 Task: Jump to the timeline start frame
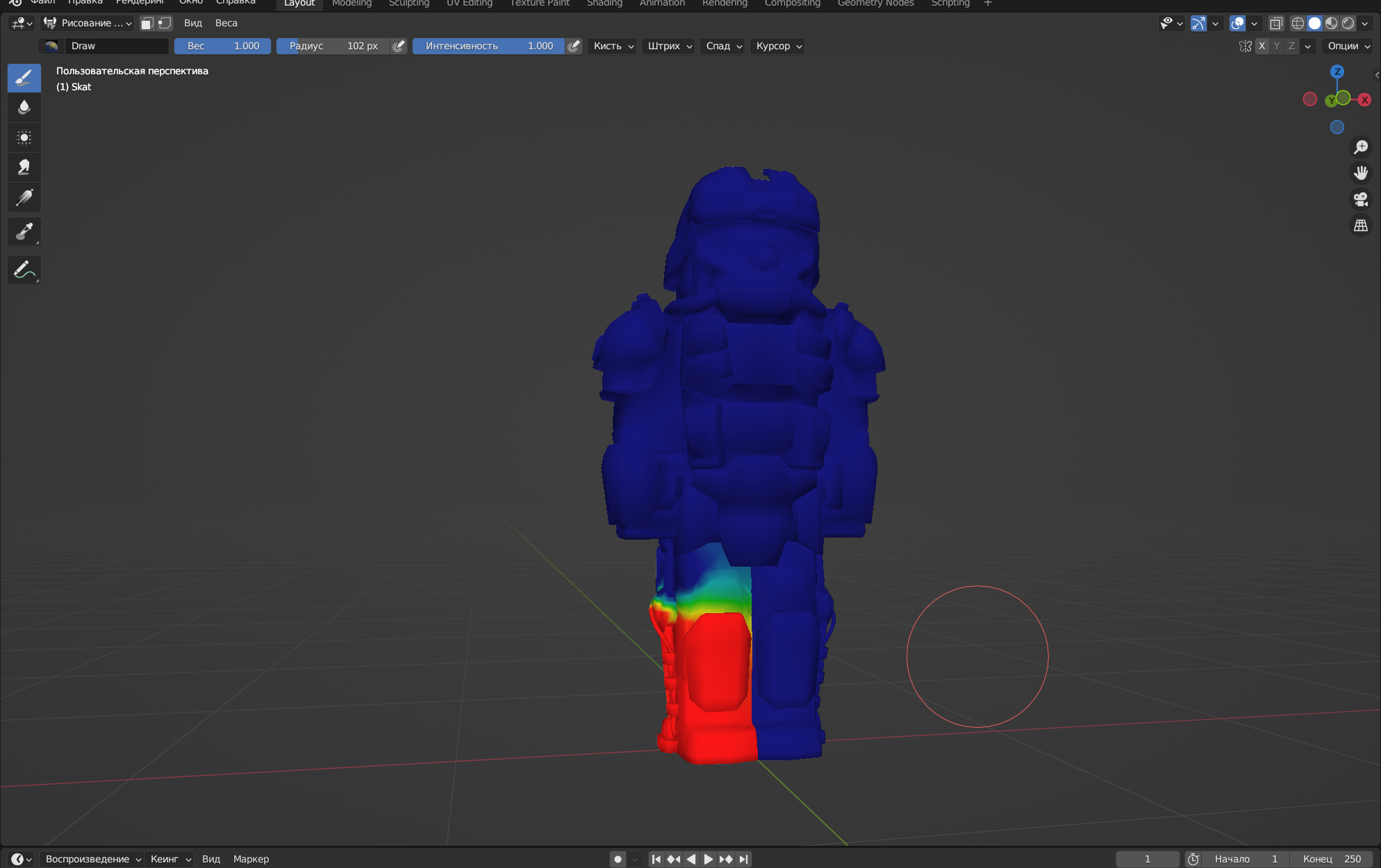[656, 859]
